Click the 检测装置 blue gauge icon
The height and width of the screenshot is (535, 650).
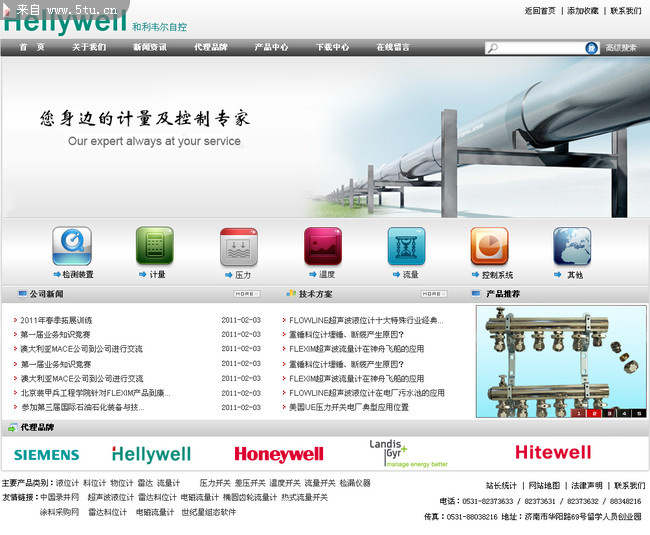coord(72,246)
